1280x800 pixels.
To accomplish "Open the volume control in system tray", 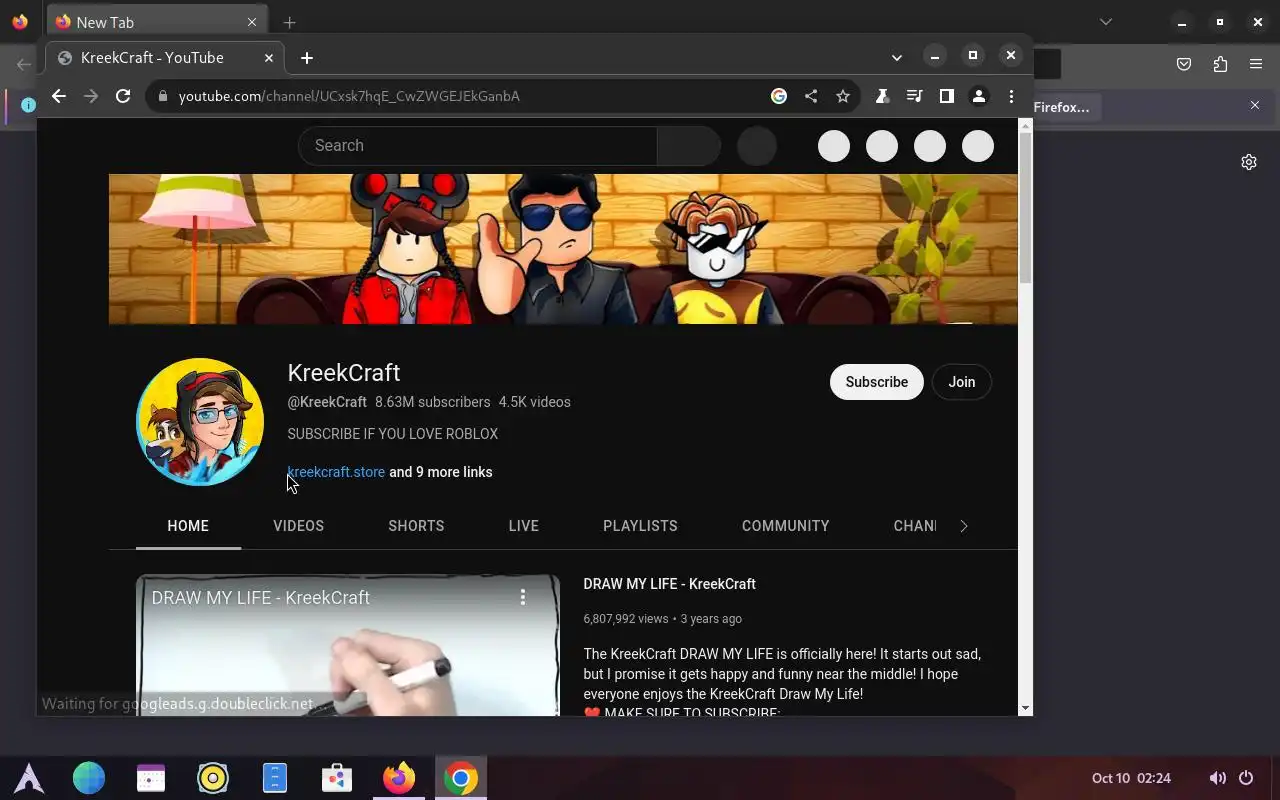I will (x=1217, y=778).
